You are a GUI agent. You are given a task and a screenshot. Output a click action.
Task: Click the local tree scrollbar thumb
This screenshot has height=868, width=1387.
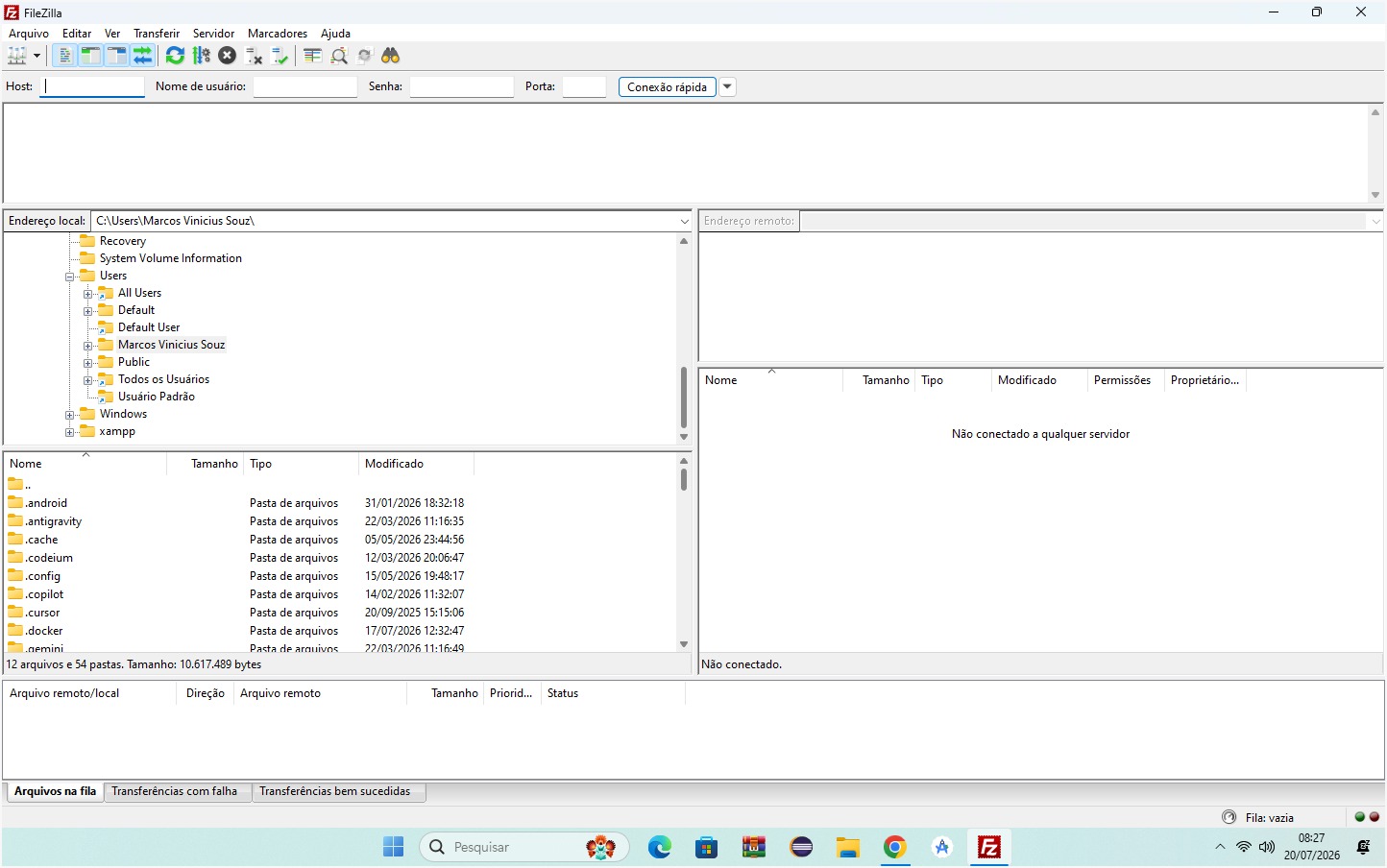684,398
